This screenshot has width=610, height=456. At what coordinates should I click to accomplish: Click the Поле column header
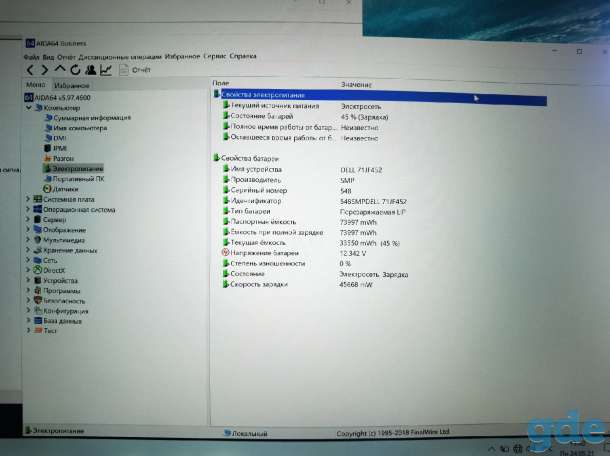221,83
